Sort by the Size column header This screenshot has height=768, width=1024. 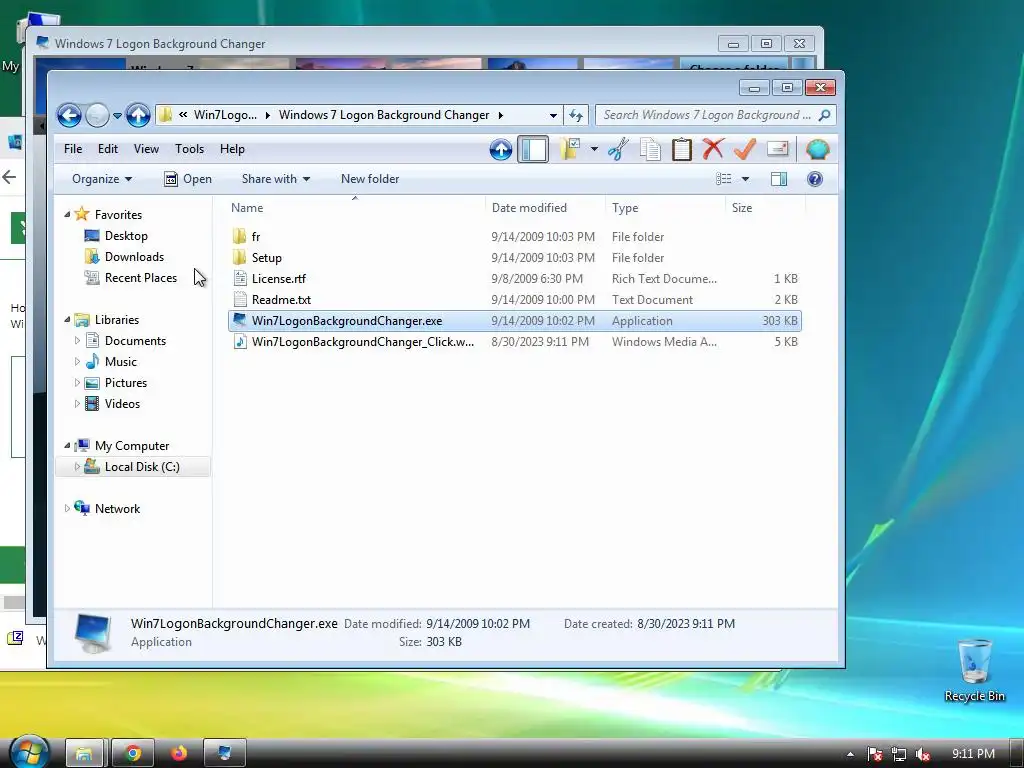tap(765, 208)
